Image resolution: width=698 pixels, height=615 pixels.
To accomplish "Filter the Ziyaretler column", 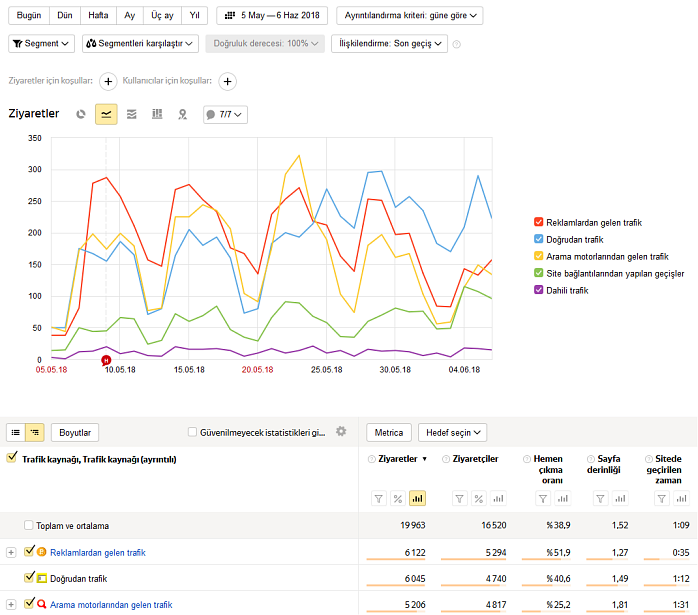I will (379, 498).
